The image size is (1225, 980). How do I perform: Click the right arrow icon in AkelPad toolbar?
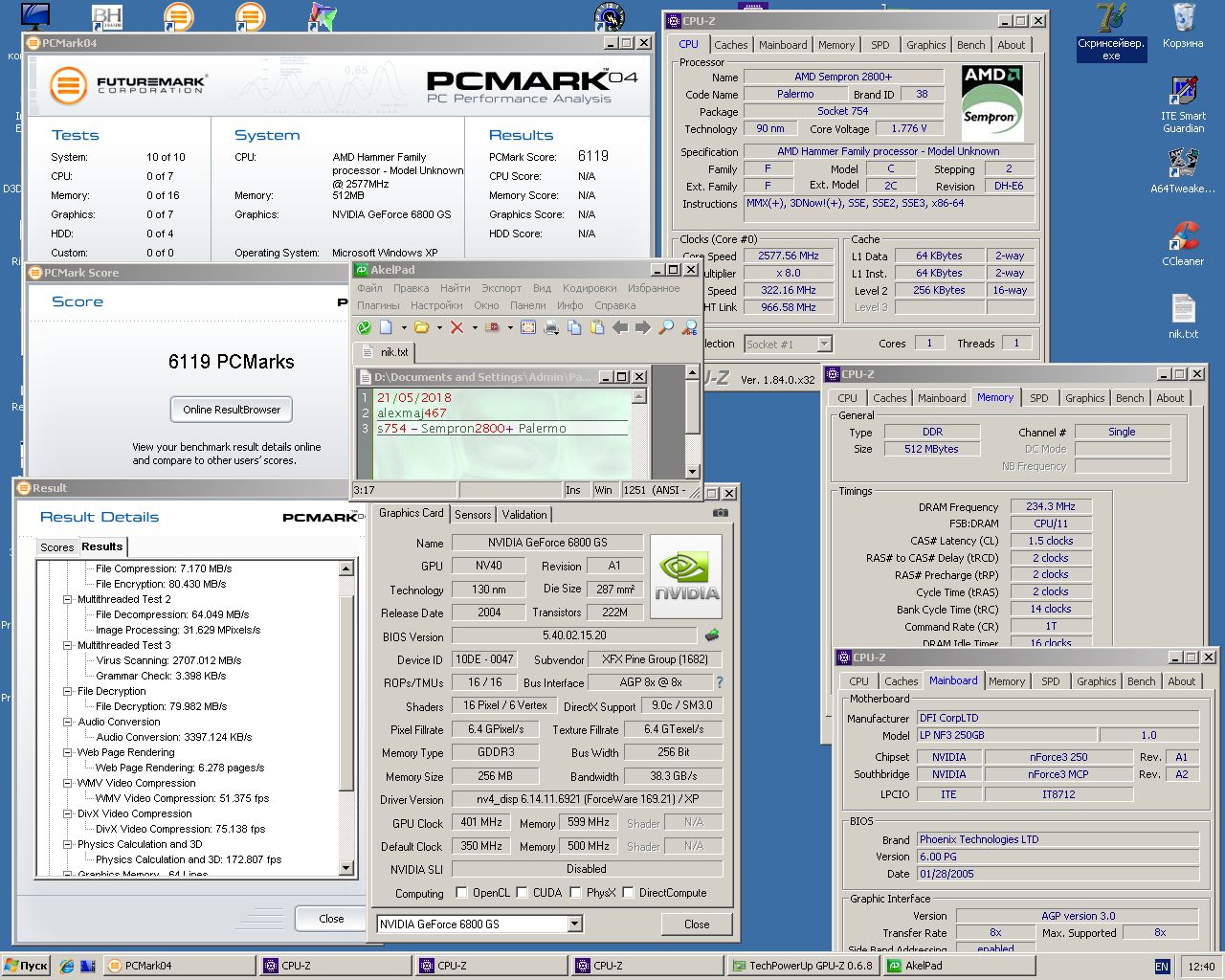pyautogui.click(x=642, y=327)
